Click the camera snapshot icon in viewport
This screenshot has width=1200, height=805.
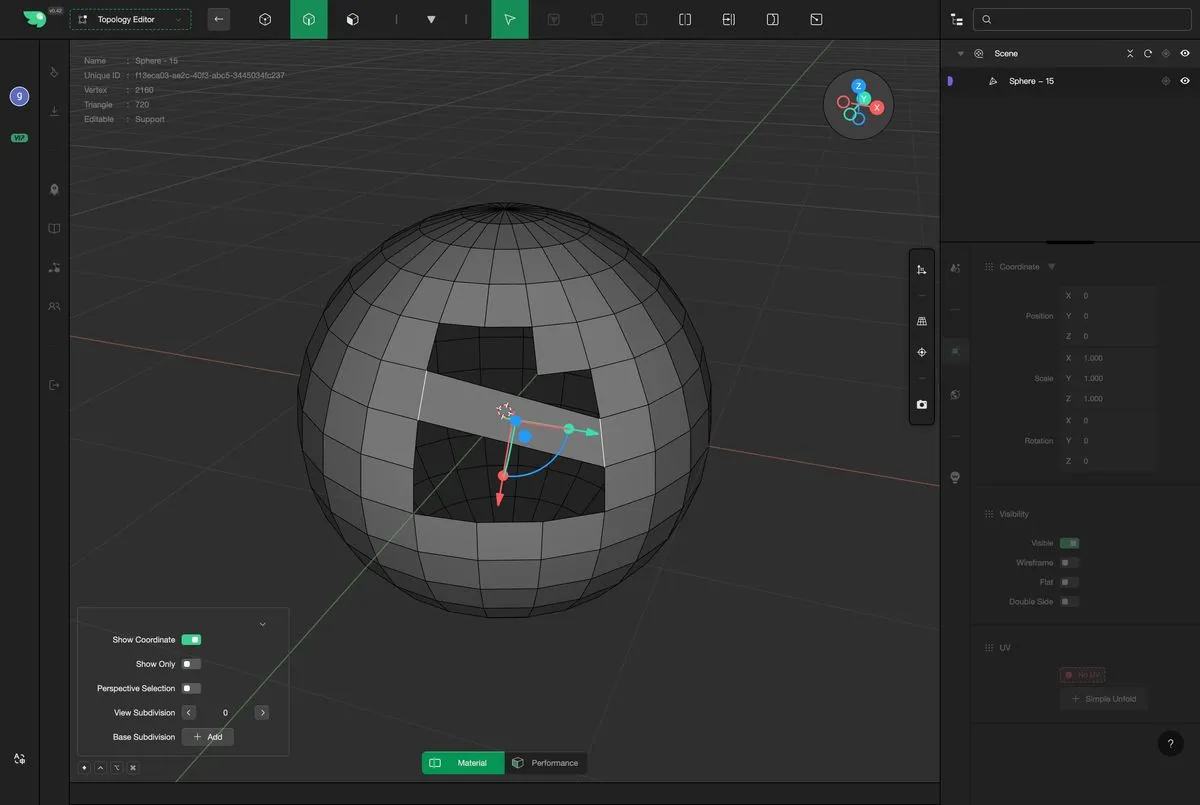(x=921, y=405)
